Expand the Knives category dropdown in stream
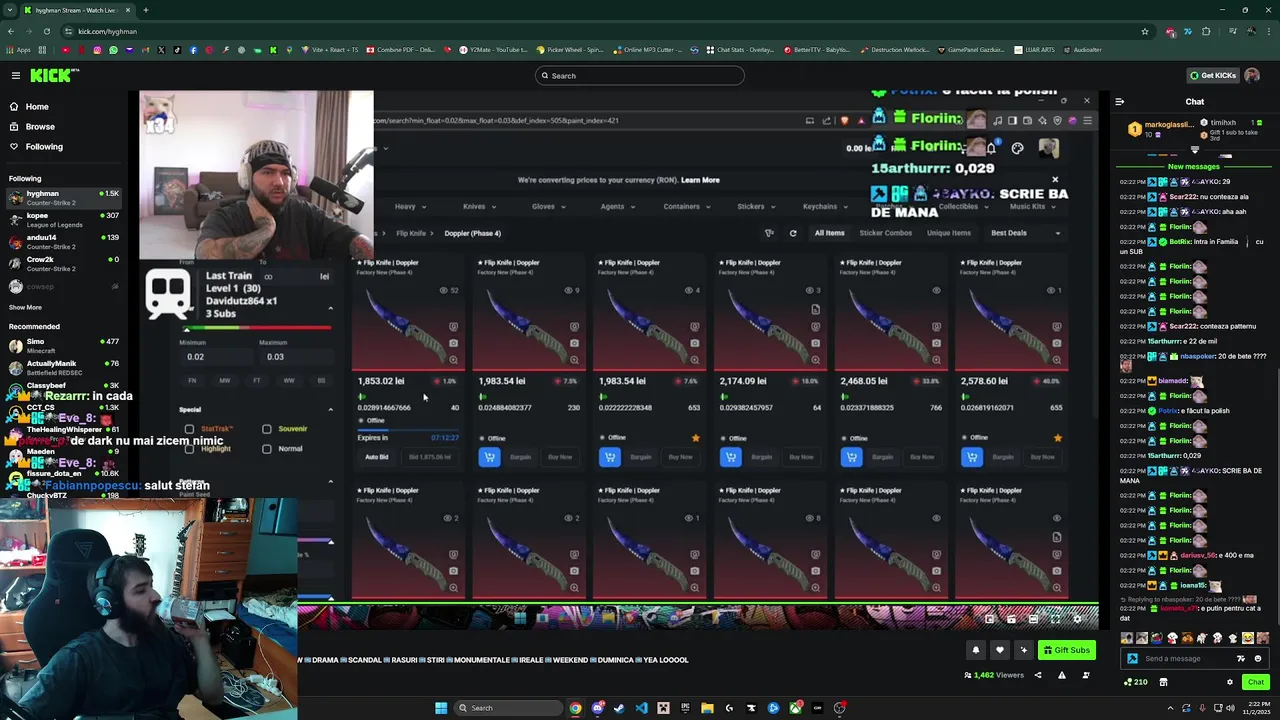Image resolution: width=1280 pixels, height=720 pixels. pyautogui.click(x=478, y=206)
